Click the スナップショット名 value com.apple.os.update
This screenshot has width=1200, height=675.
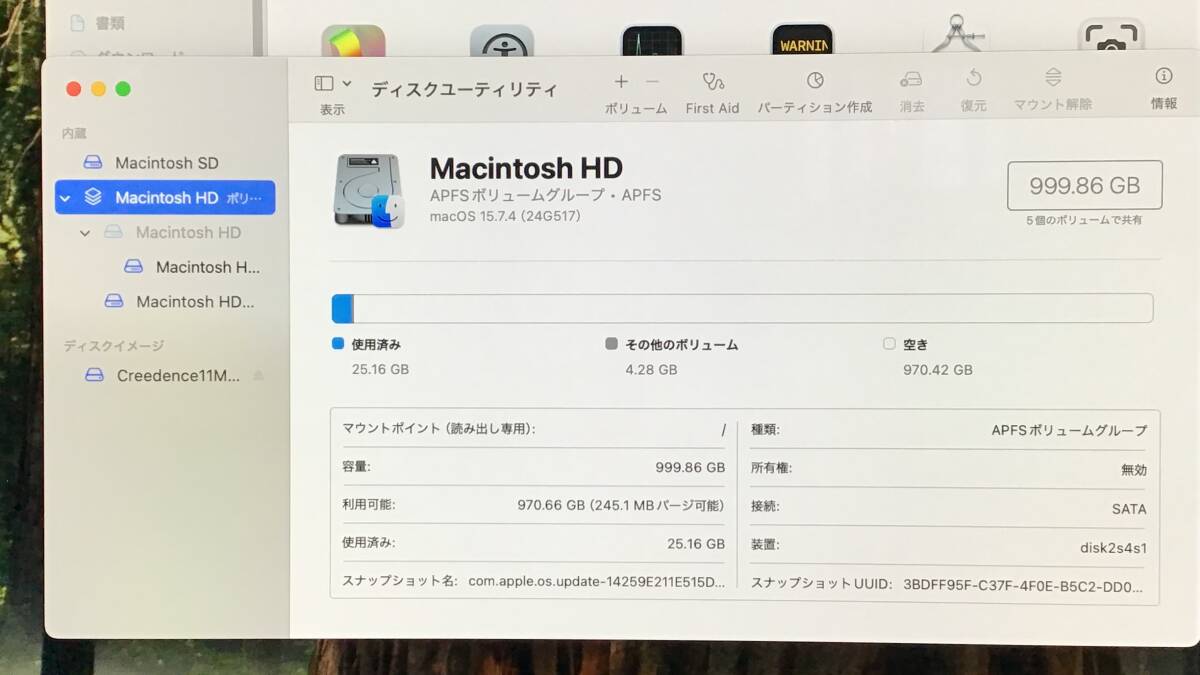coord(597,581)
